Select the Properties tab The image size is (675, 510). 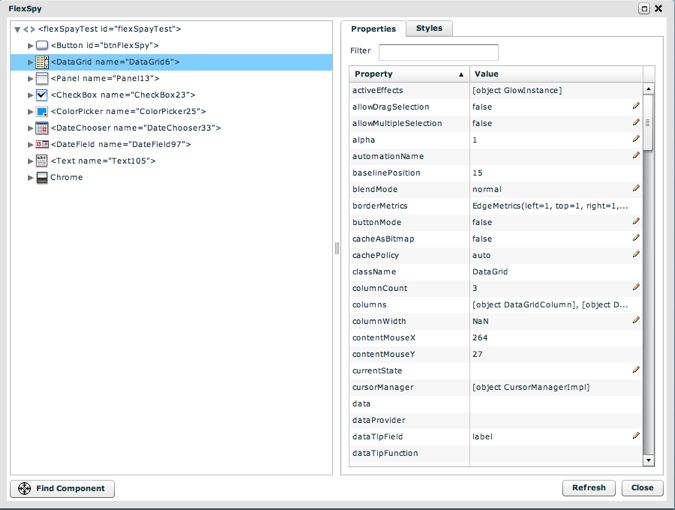(x=373, y=29)
